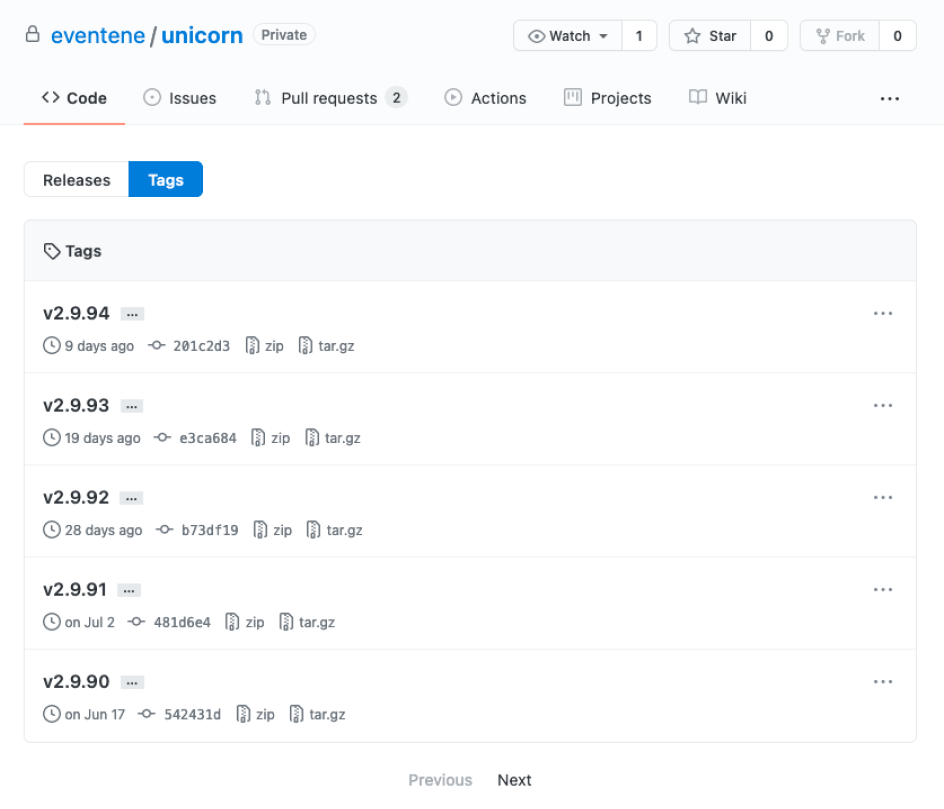Screen dimensions: 944x809
Task: Open the v2.9.91 row actions menu
Action: [883, 589]
